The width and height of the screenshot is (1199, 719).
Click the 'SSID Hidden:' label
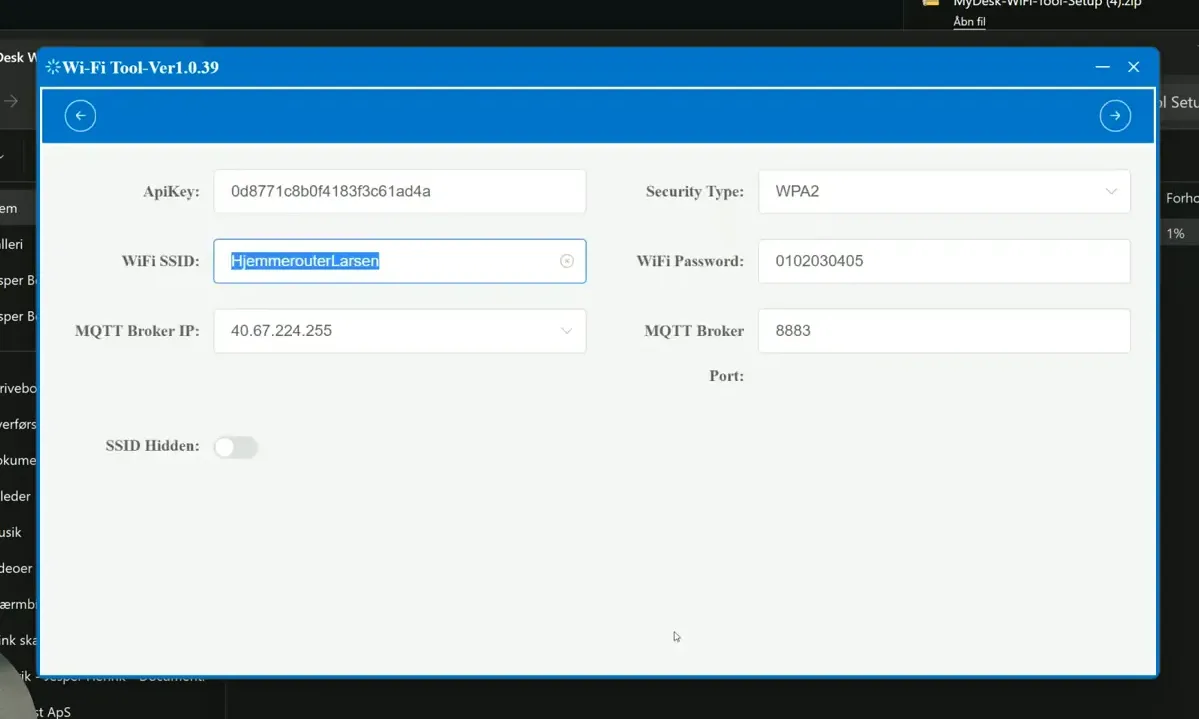point(152,445)
